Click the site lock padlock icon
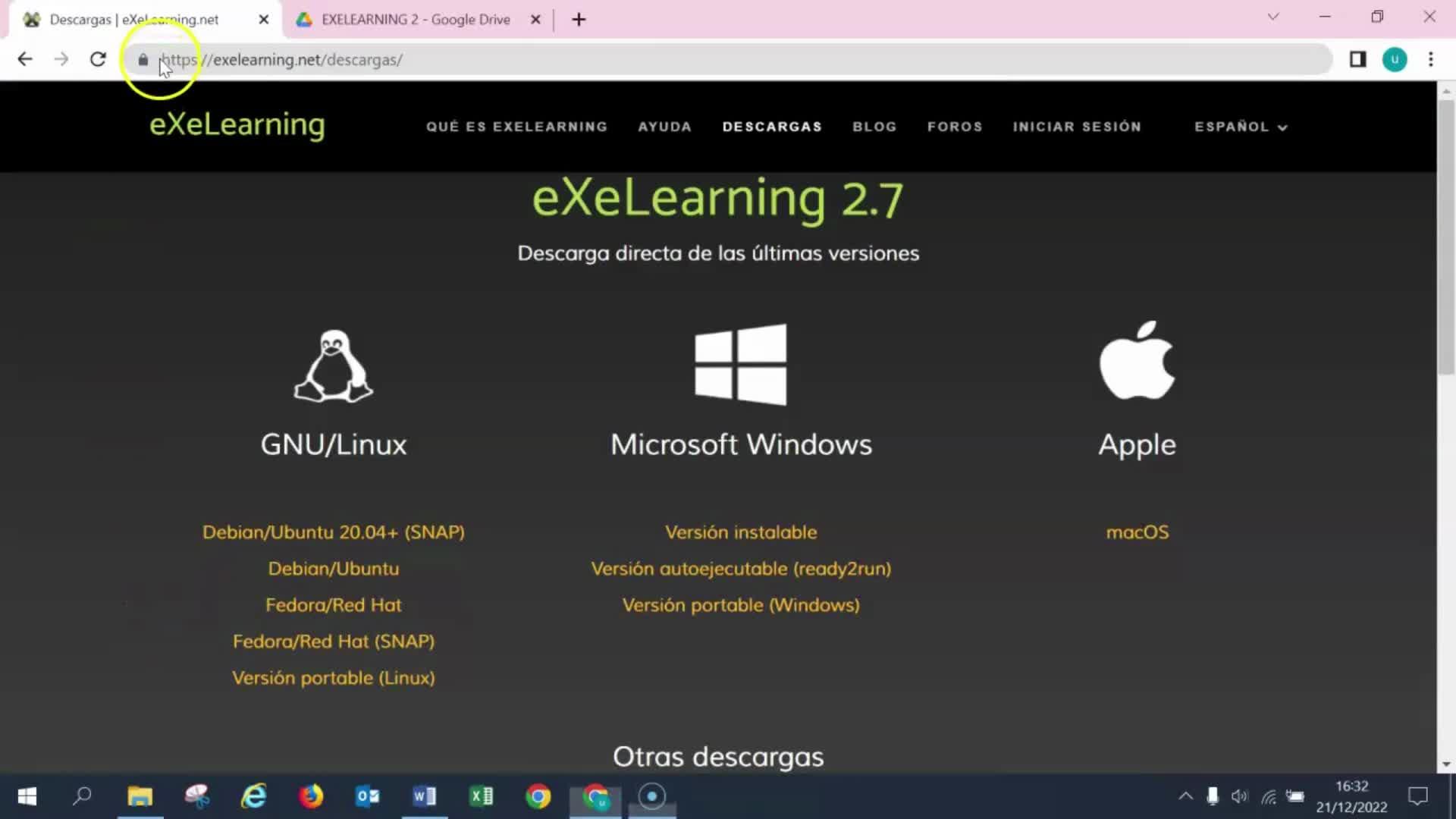 [x=143, y=60]
